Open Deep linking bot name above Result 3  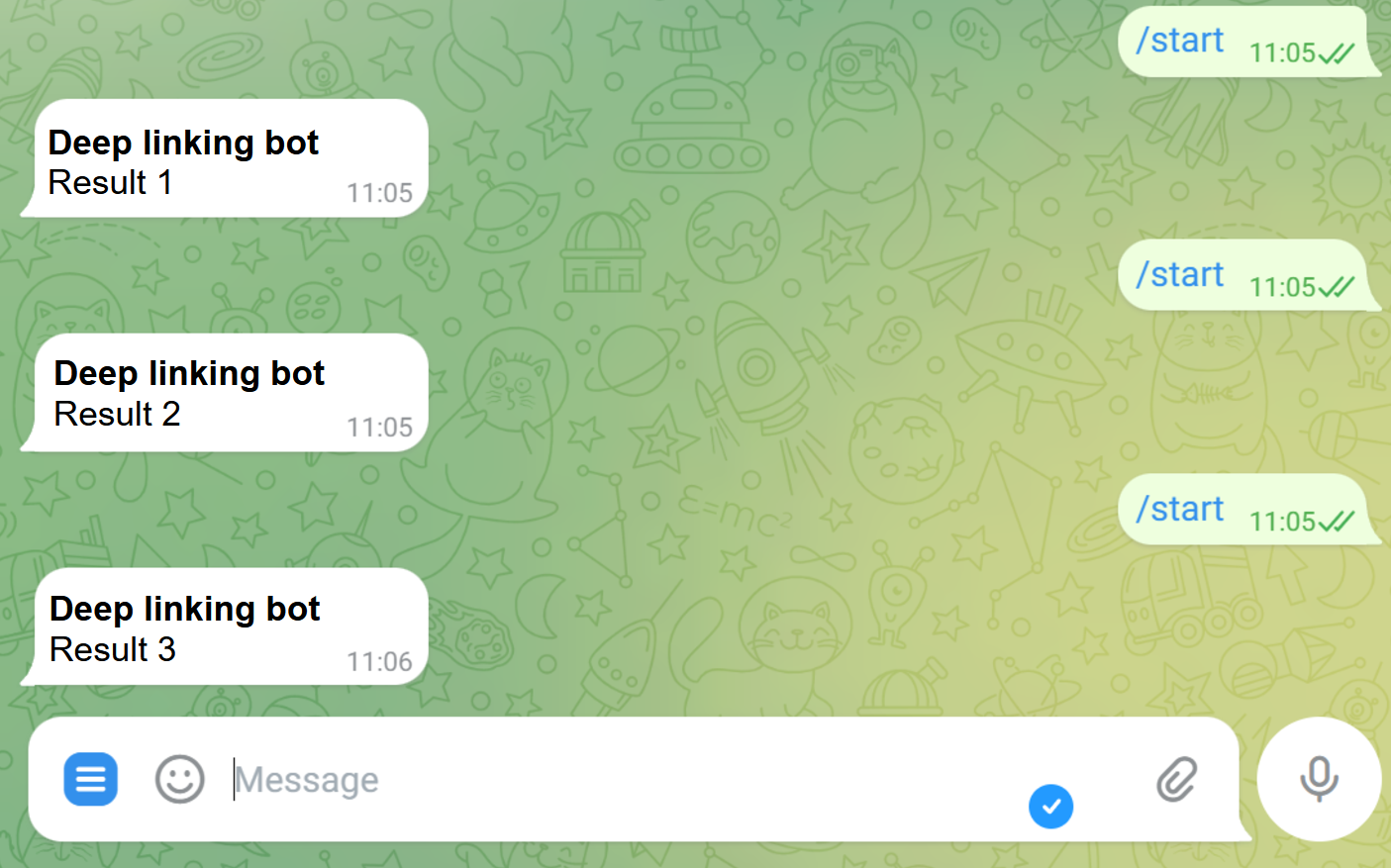click(185, 609)
